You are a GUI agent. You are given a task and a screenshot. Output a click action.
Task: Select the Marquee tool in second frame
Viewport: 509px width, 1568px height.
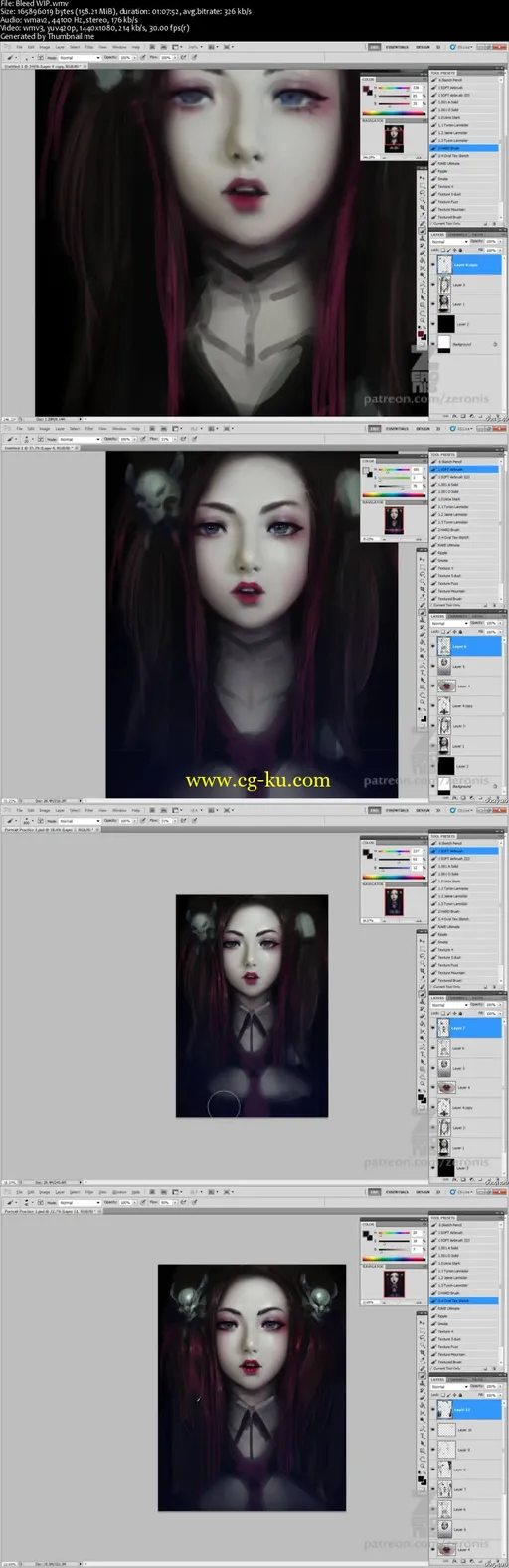click(422, 567)
